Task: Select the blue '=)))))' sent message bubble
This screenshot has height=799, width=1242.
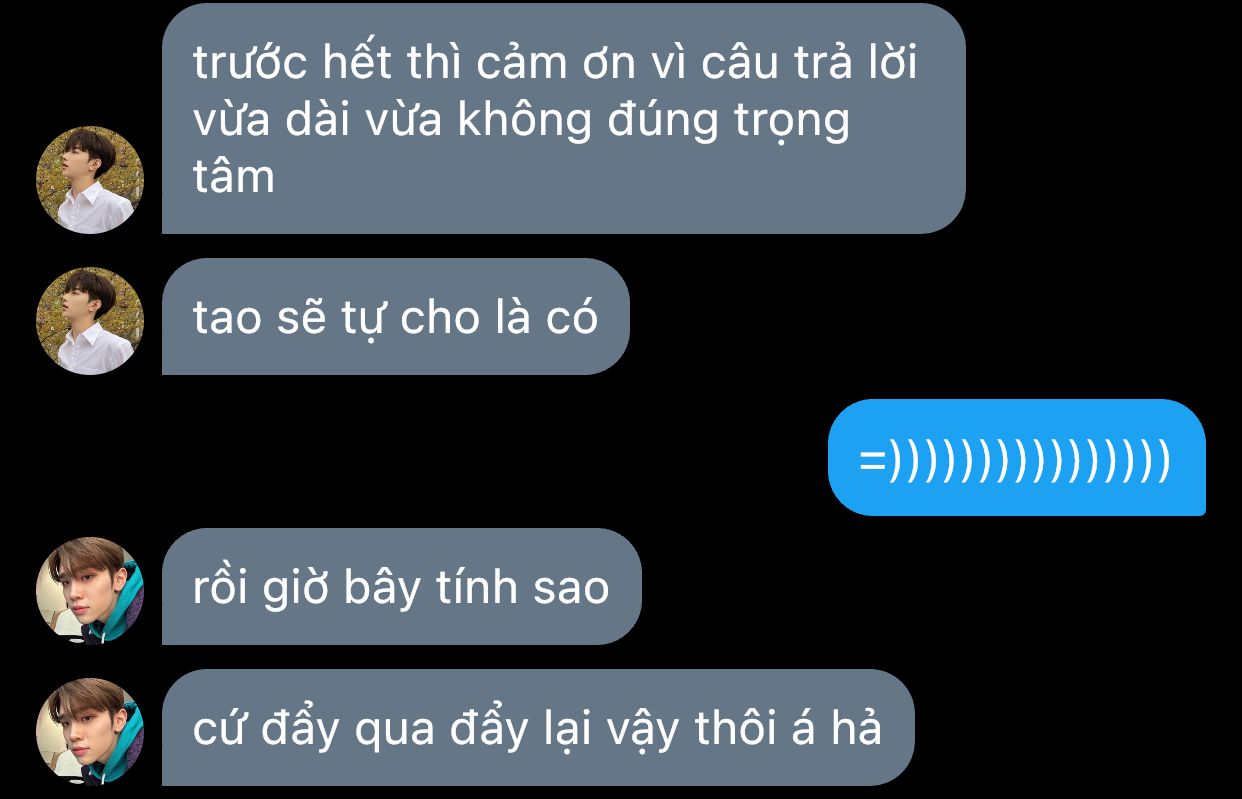Action: [1017, 458]
